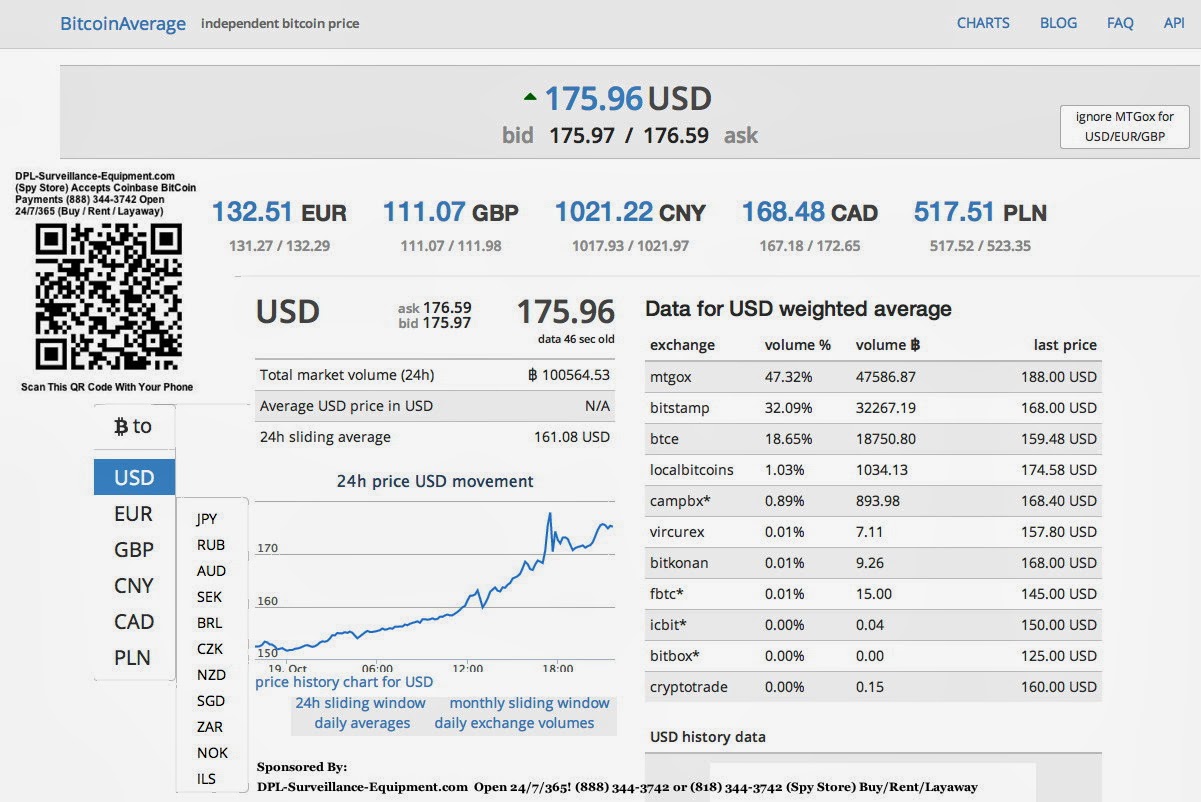Choose NZD from the extra currencies menu

pos(211,675)
